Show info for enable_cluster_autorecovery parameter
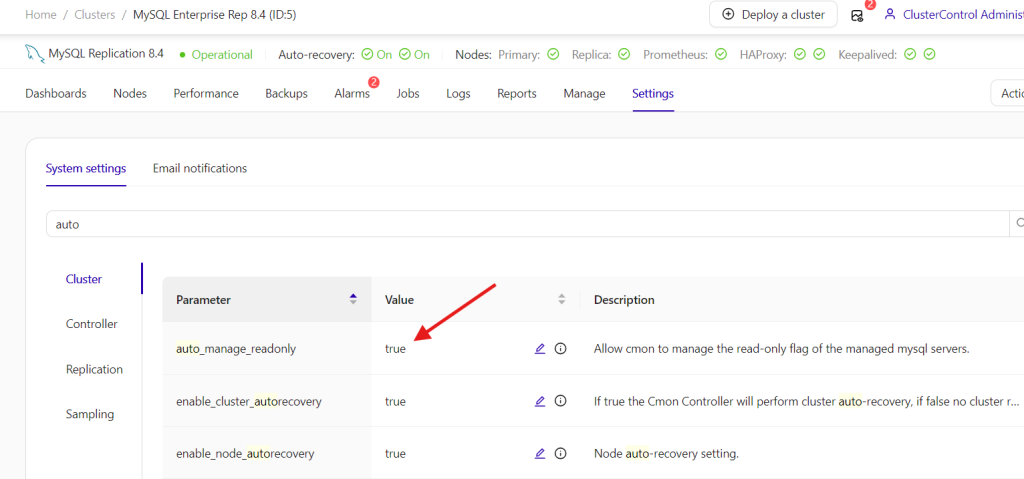1024x479 pixels. (x=560, y=401)
